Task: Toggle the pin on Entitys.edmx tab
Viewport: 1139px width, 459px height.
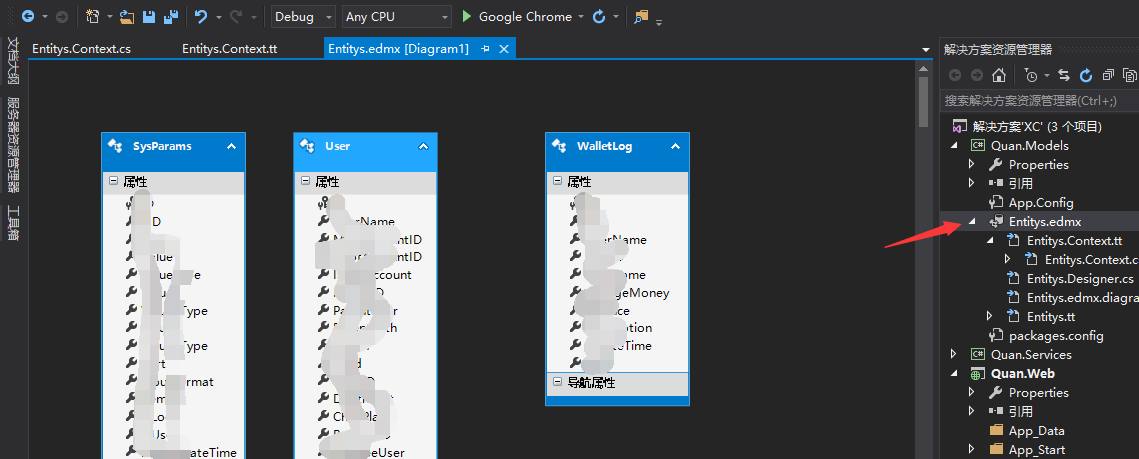Action: tap(485, 48)
